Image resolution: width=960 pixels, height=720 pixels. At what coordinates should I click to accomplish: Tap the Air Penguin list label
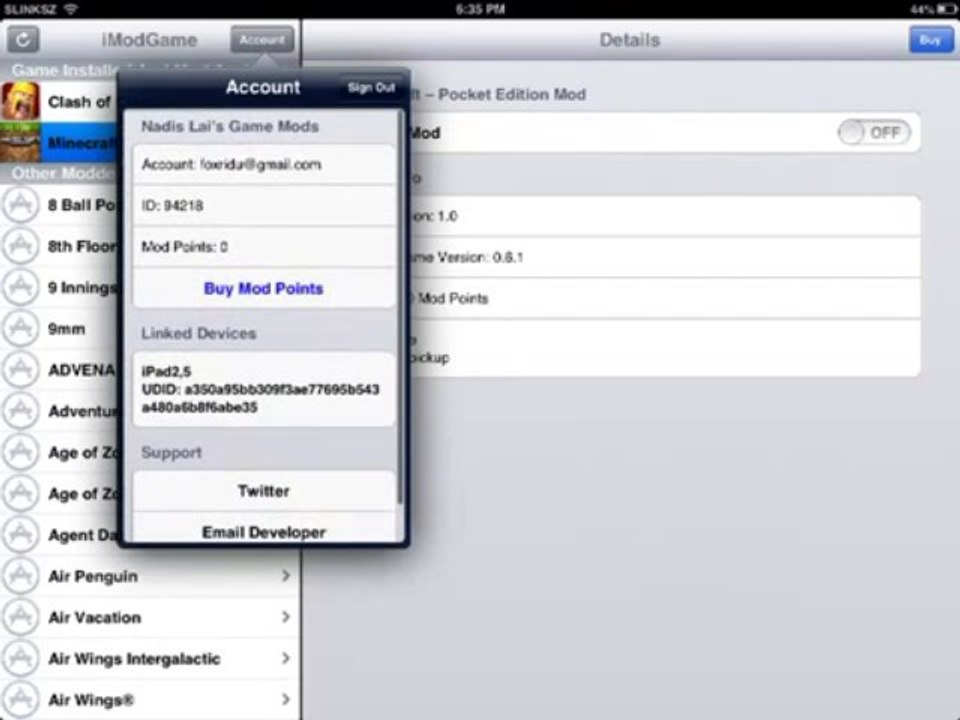pyautogui.click(x=93, y=576)
